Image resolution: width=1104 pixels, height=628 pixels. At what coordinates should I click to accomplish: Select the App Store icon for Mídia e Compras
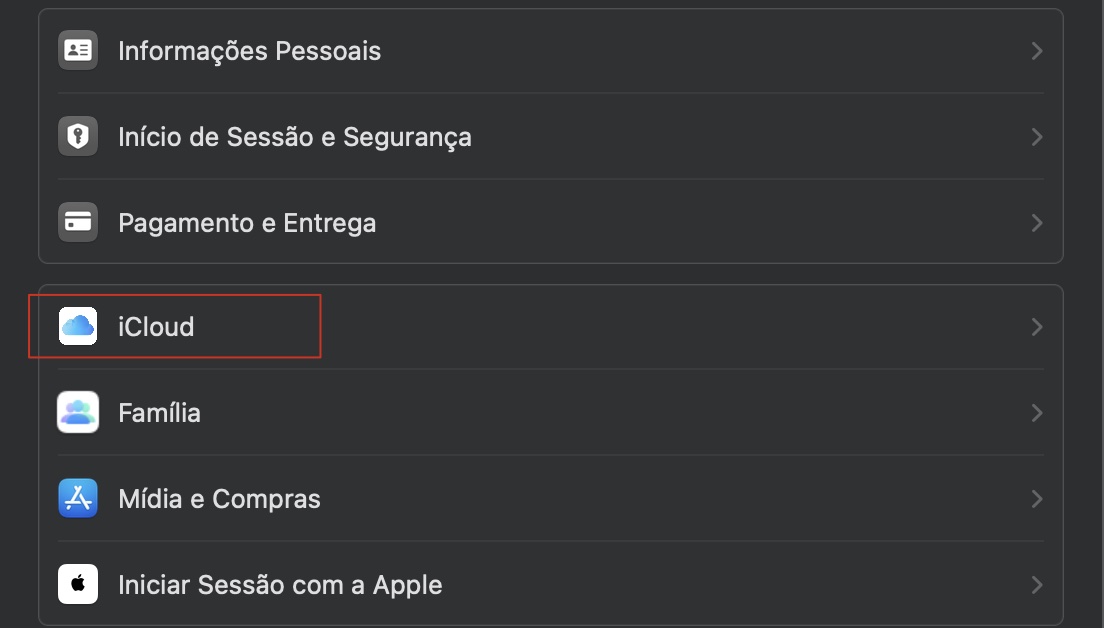click(x=78, y=498)
